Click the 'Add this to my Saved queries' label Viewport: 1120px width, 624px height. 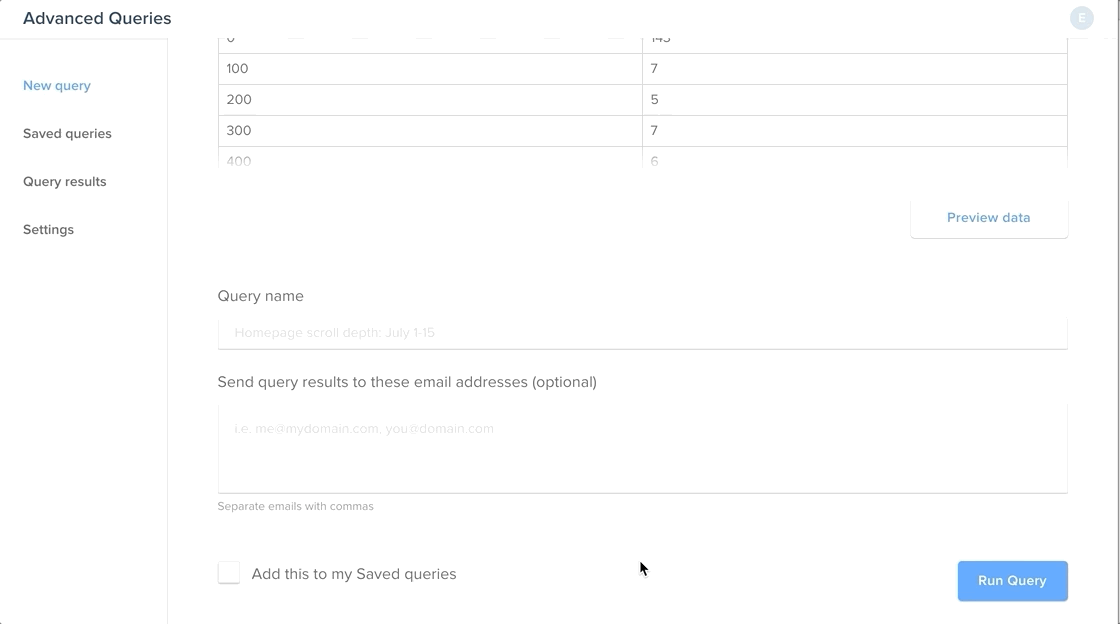click(x=354, y=574)
